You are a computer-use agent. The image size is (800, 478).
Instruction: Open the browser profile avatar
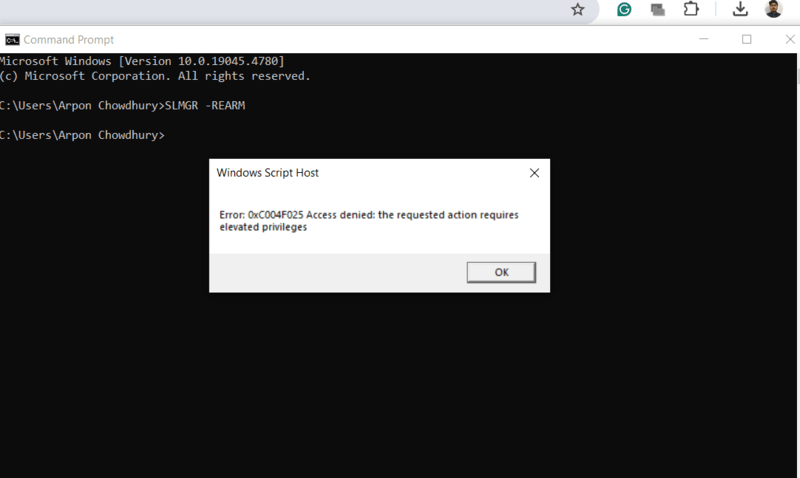[x=773, y=9]
